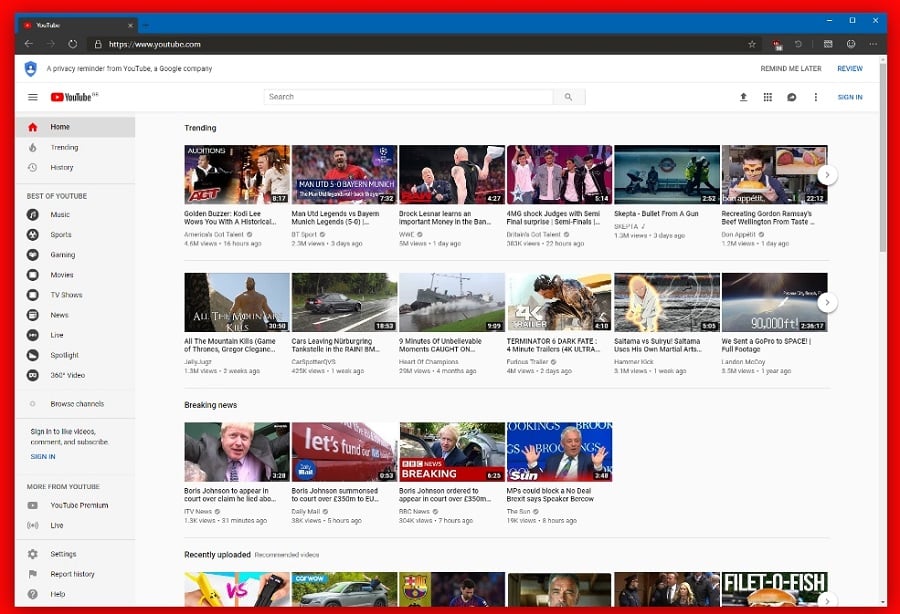Click SIGN IN link in sidebar
Screen dimensions: 900x614
[43, 457]
